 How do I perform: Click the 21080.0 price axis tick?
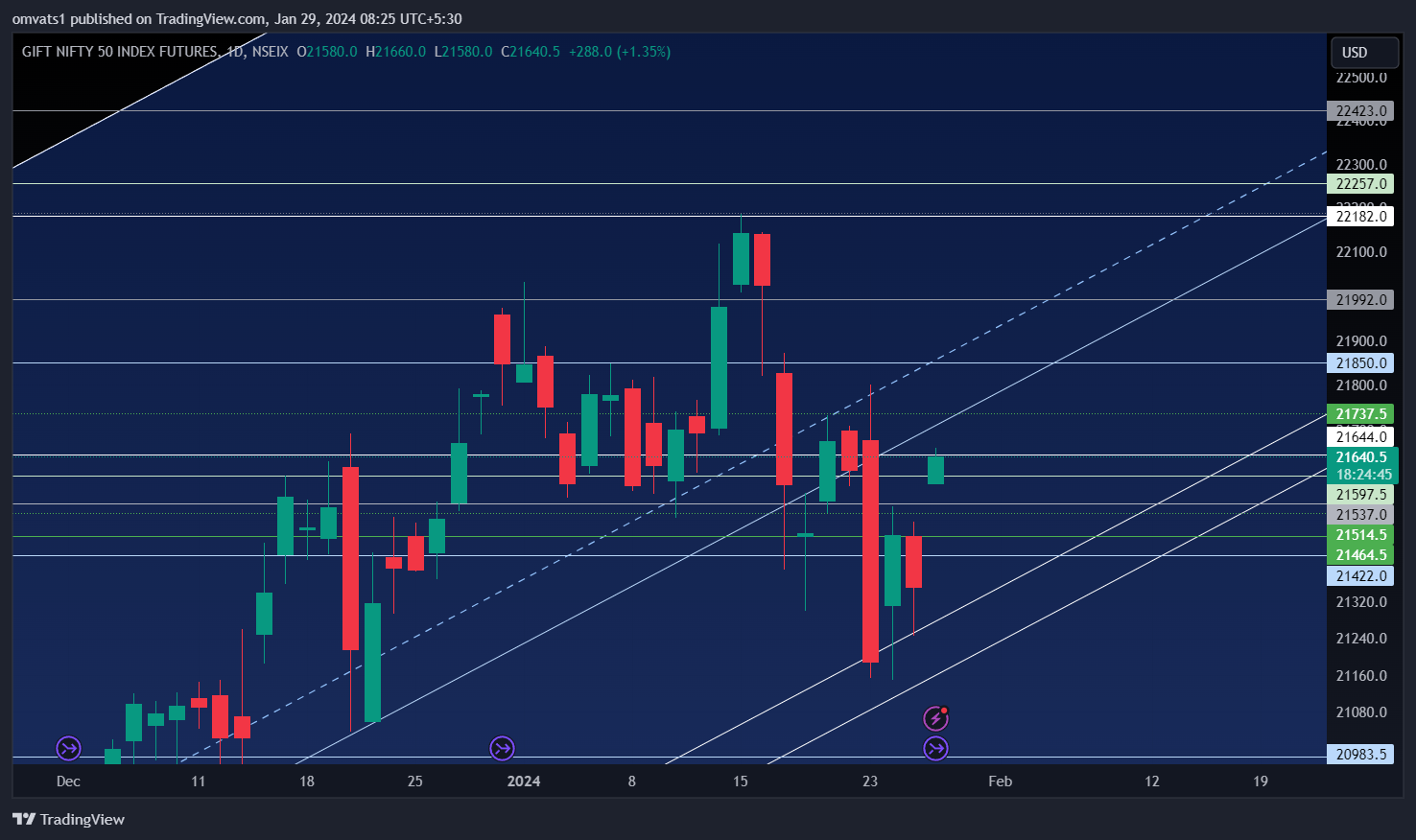(1361, 712)
